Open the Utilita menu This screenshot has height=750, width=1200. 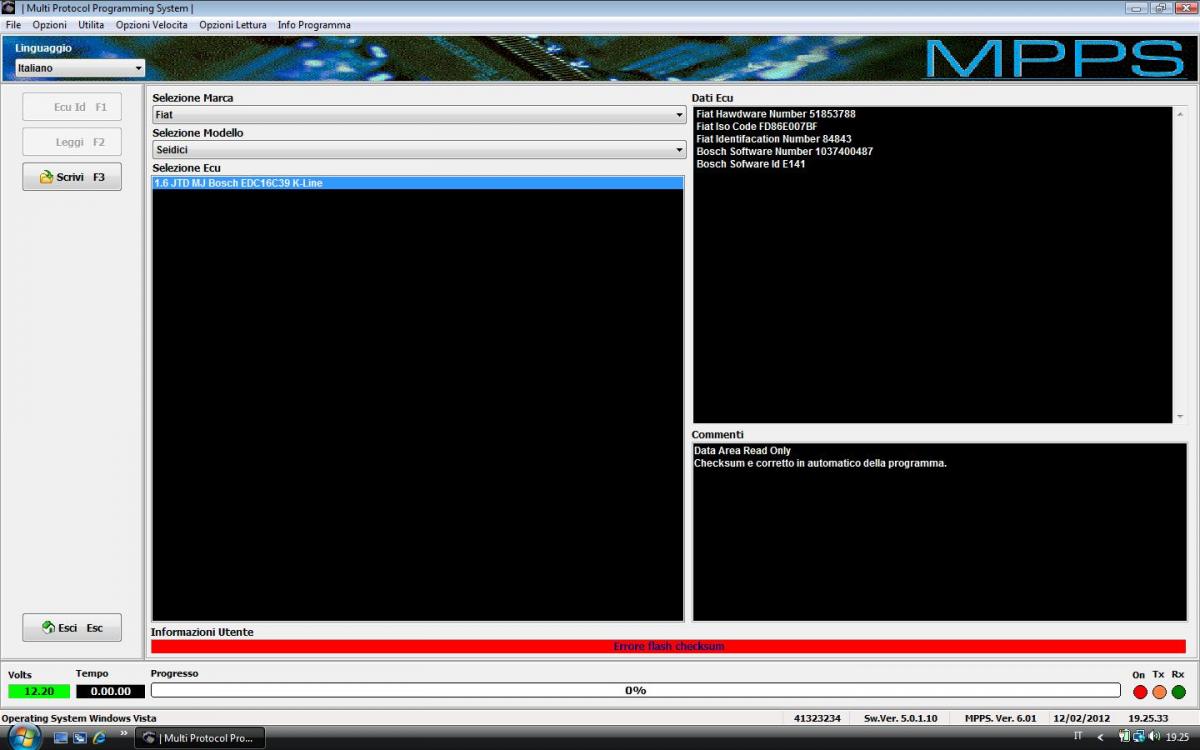click(x=91, y=24)
